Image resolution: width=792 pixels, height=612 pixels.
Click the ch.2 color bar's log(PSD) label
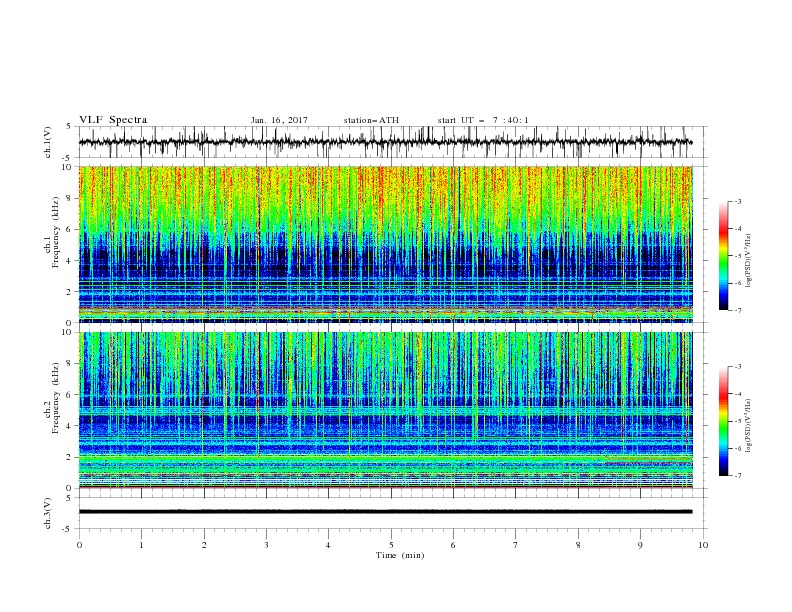coord(749,425)
